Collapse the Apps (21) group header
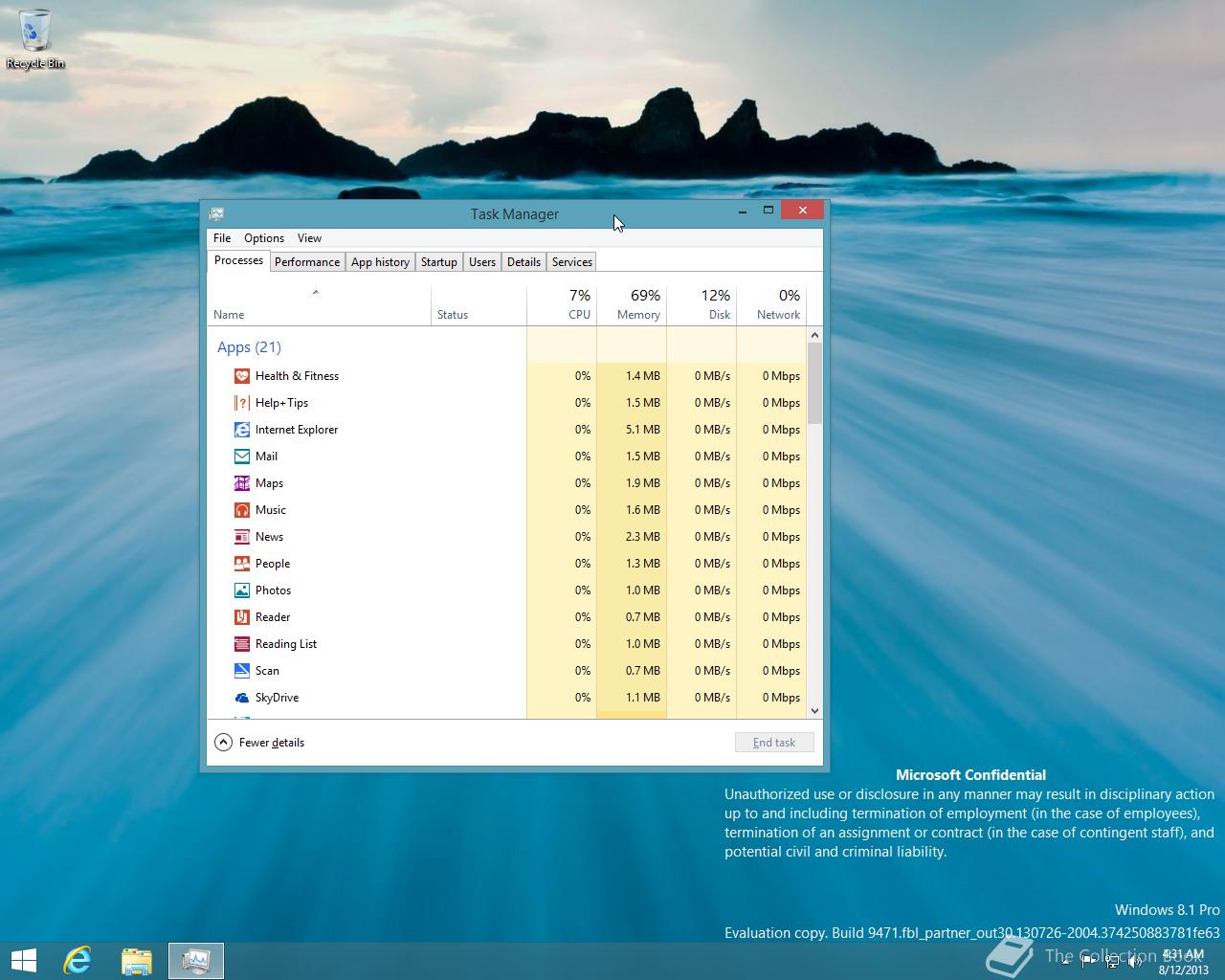Viewport: 1225px width, 980px height. pyautogui.click(x=249, y=347)
